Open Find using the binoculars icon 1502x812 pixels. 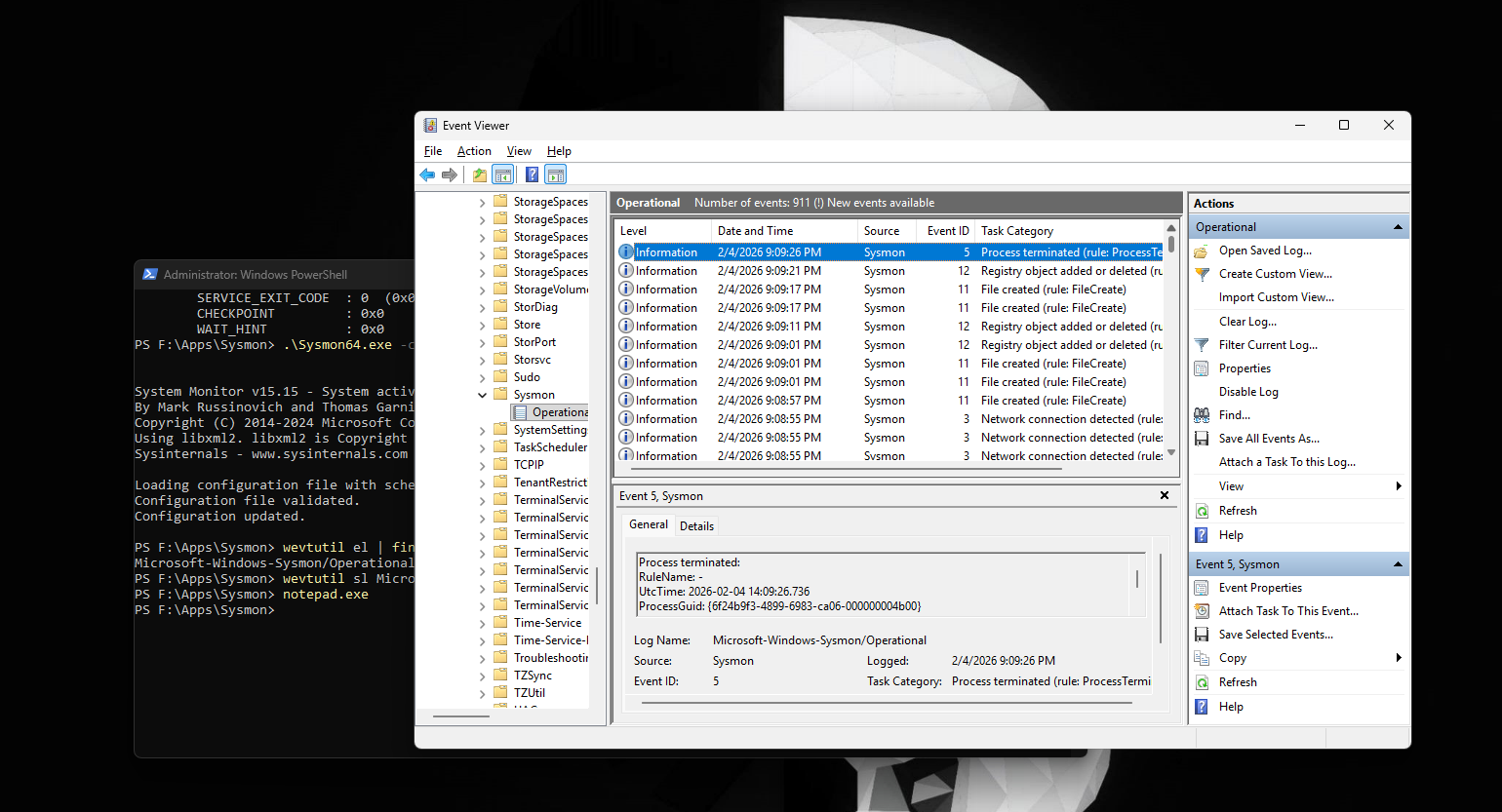click(x=1204, y=414)
